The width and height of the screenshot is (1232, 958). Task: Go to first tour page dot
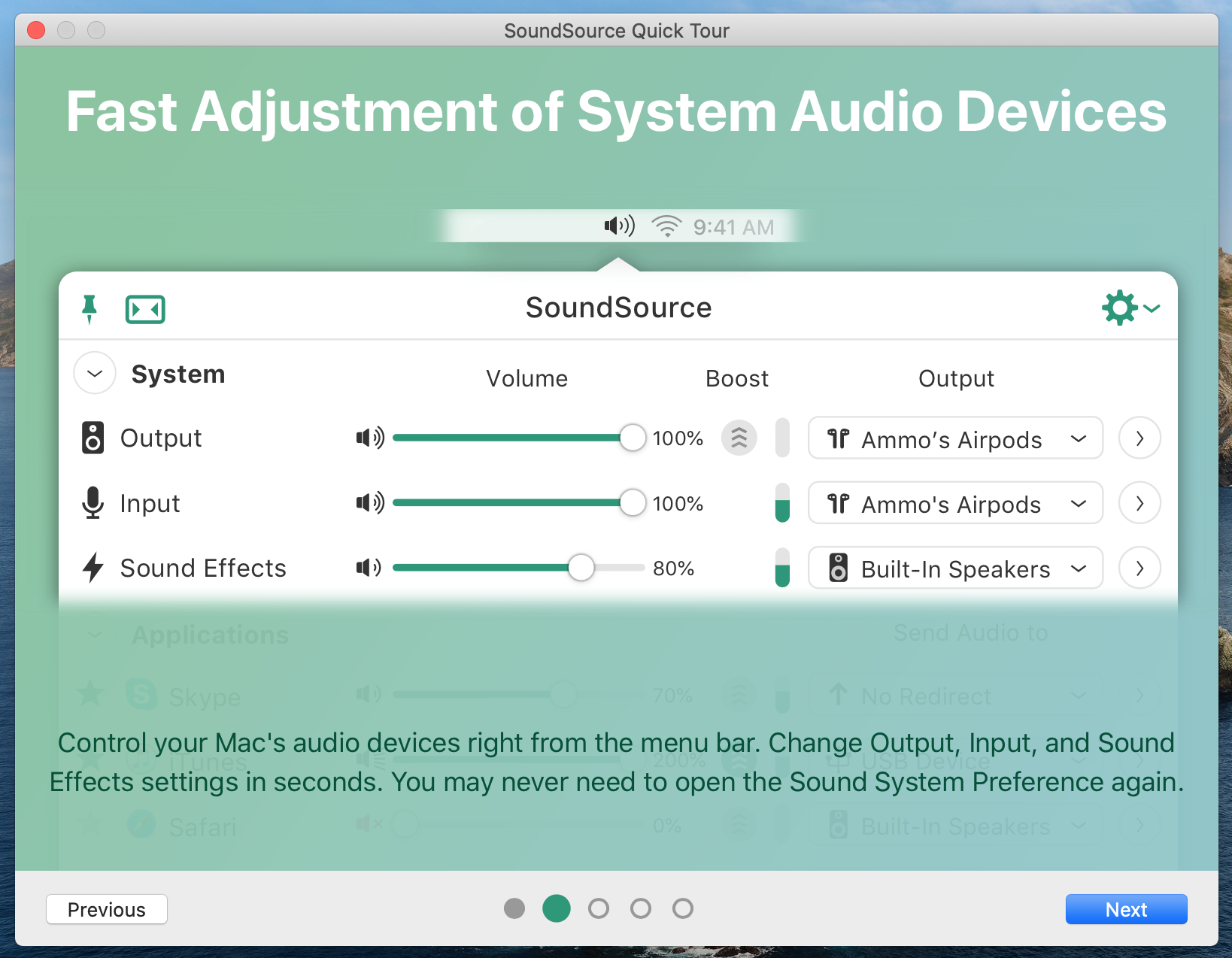[x=514, y=908]
